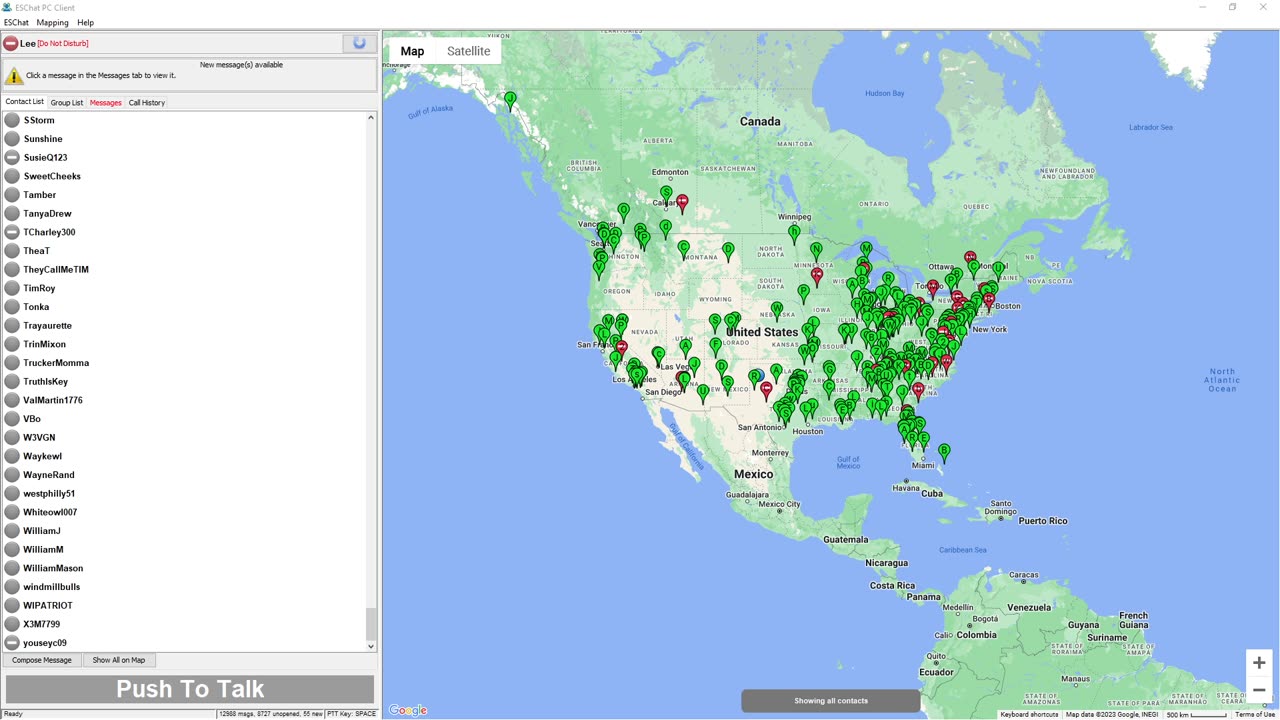This screenshot has height=720, width=1280.
Task: Open the Keyboard shortcuts link on map
Action: pos(1029,714)
